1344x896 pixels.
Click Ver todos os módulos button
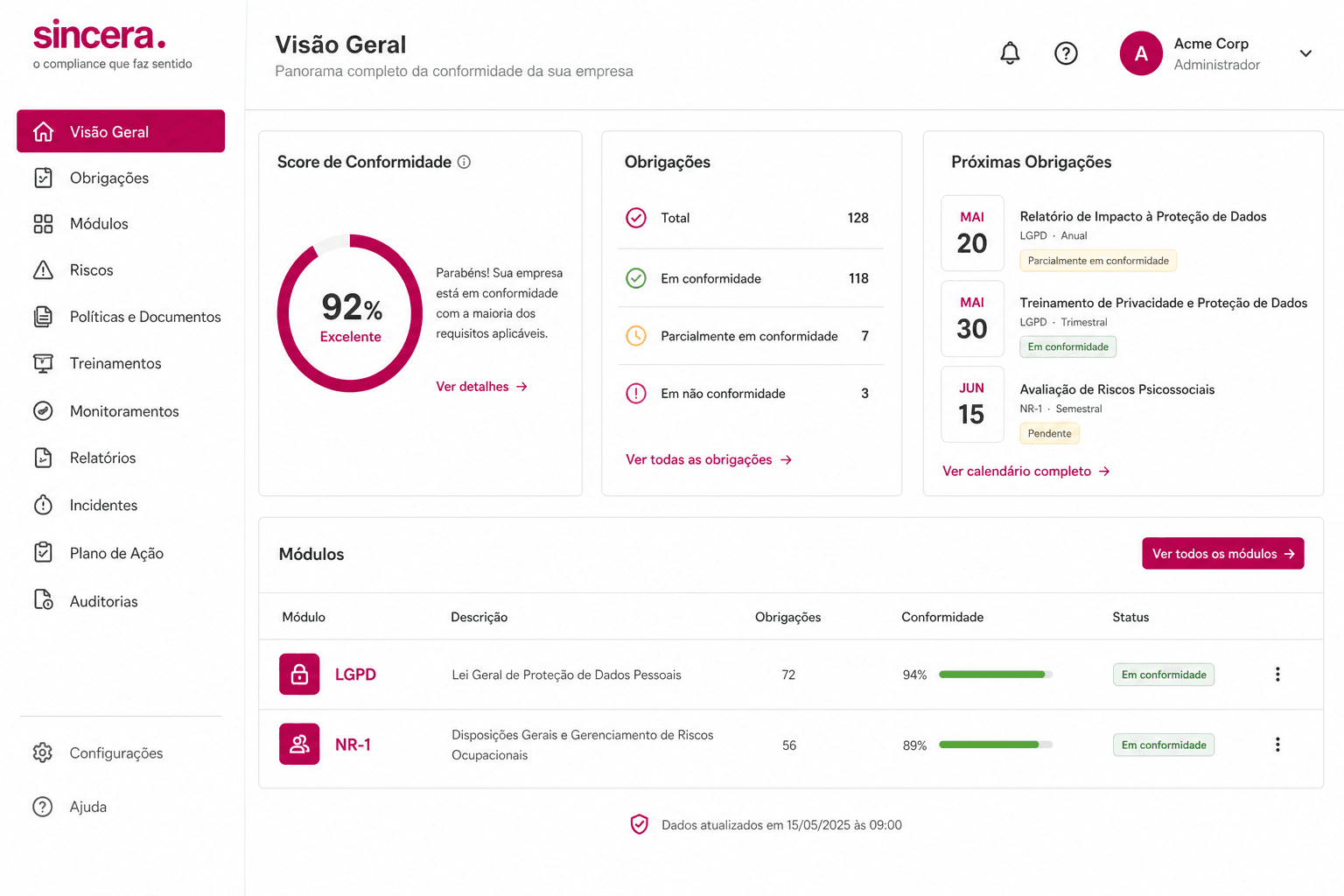1222,553
